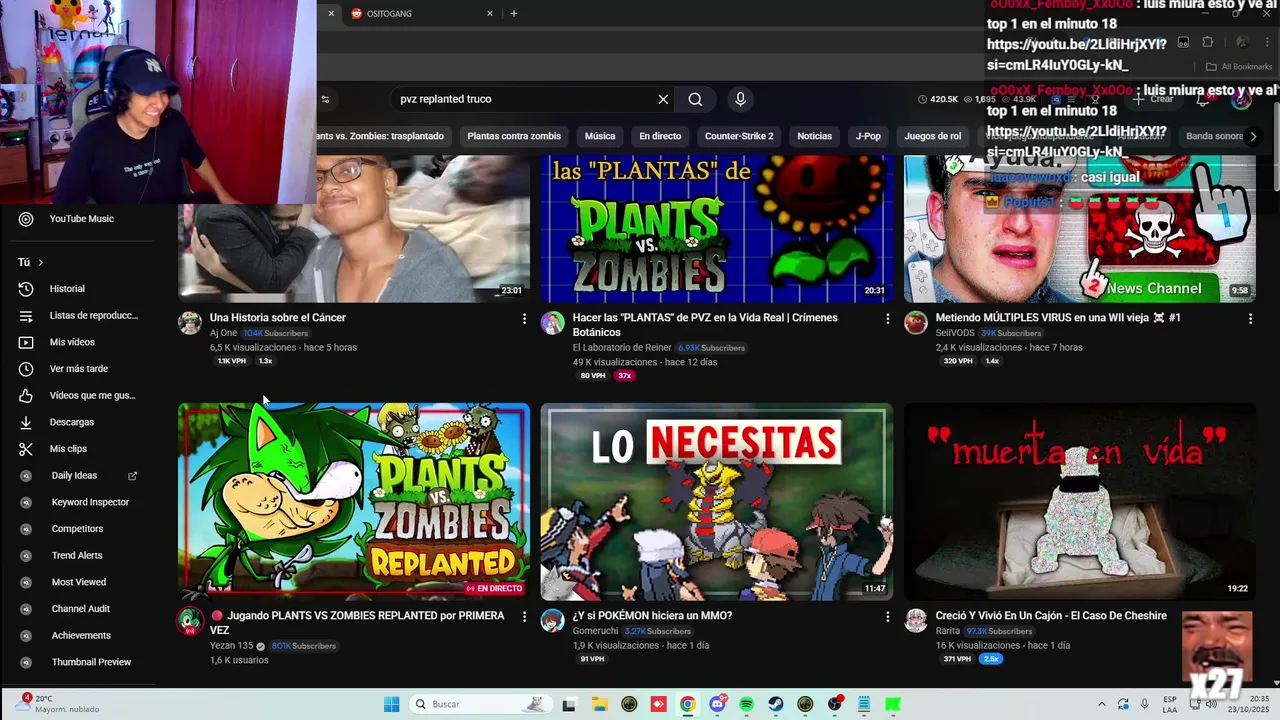
Task: Select 'En directo' filter chip
Action: [x=660, y=136]
